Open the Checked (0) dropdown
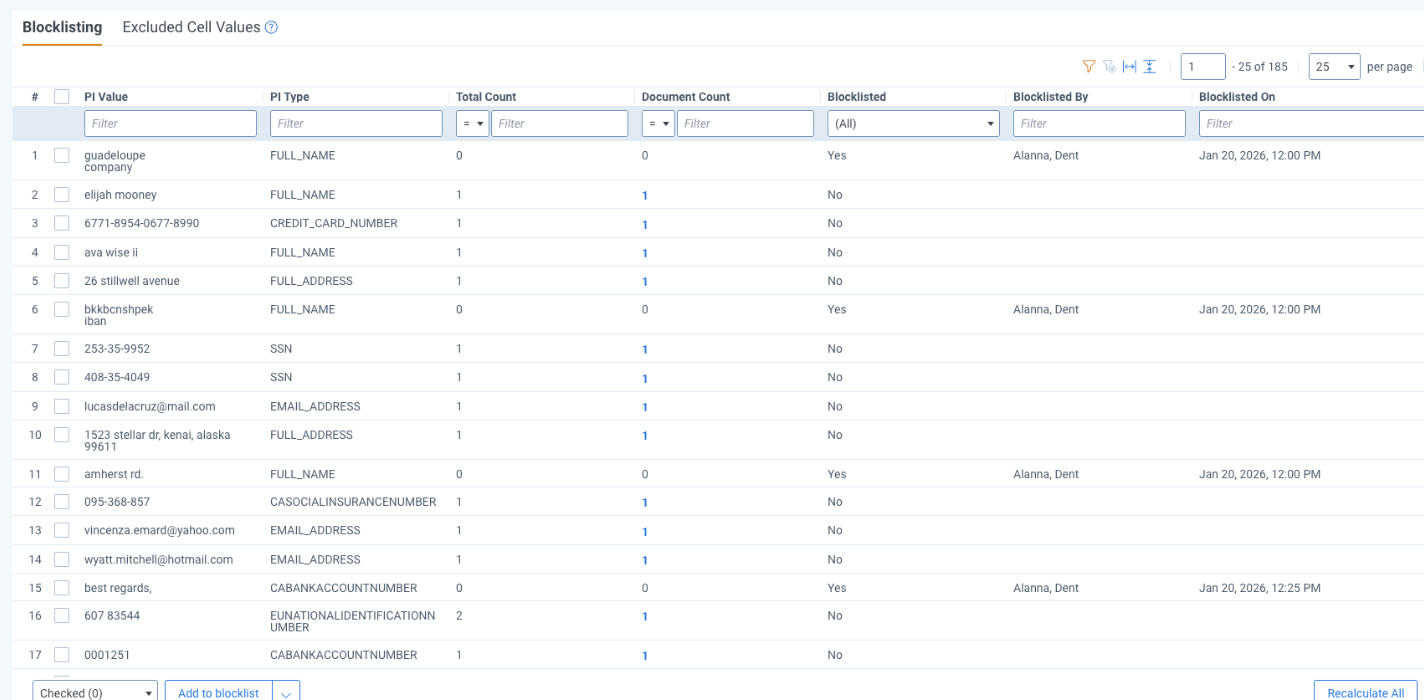The height and width of the screenshot is (700, 1424). pyautogui.click(x=95, y=692)
